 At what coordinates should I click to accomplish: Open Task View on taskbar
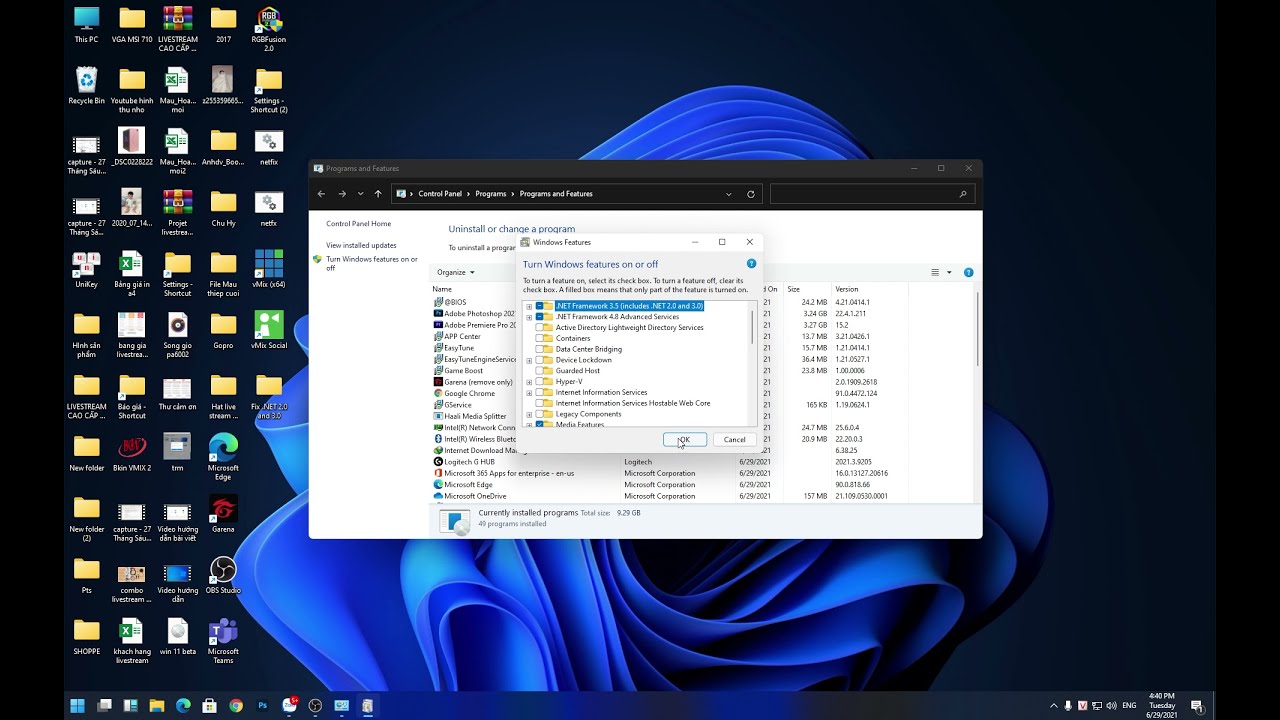(104, 706)
